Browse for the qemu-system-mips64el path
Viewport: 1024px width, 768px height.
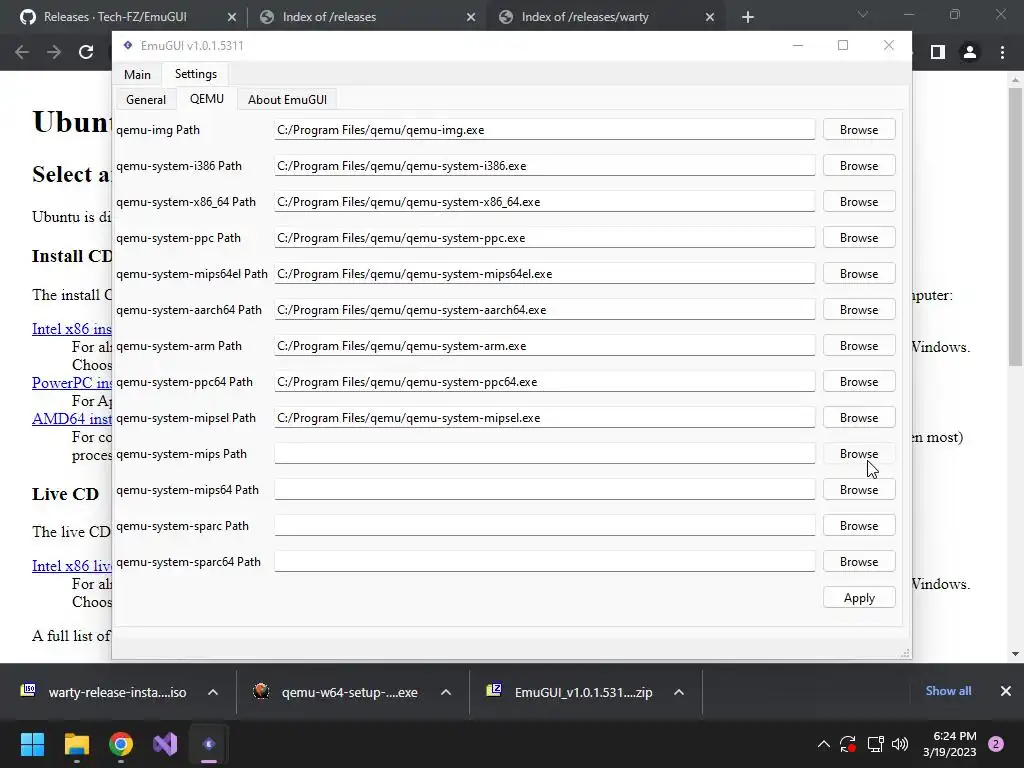click(859, 274)
